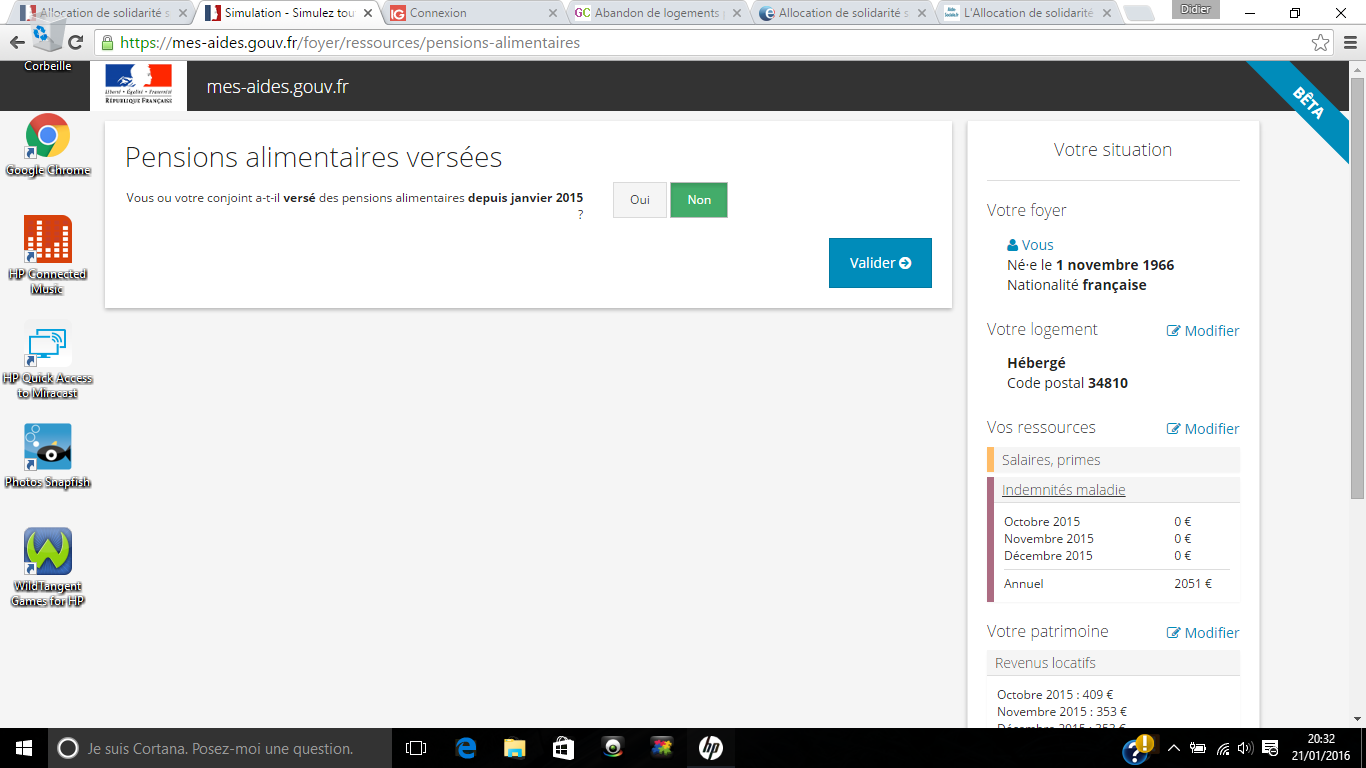Click the Code postal 34810 text
This screenshot has height=768, width=1366.
1067,383
